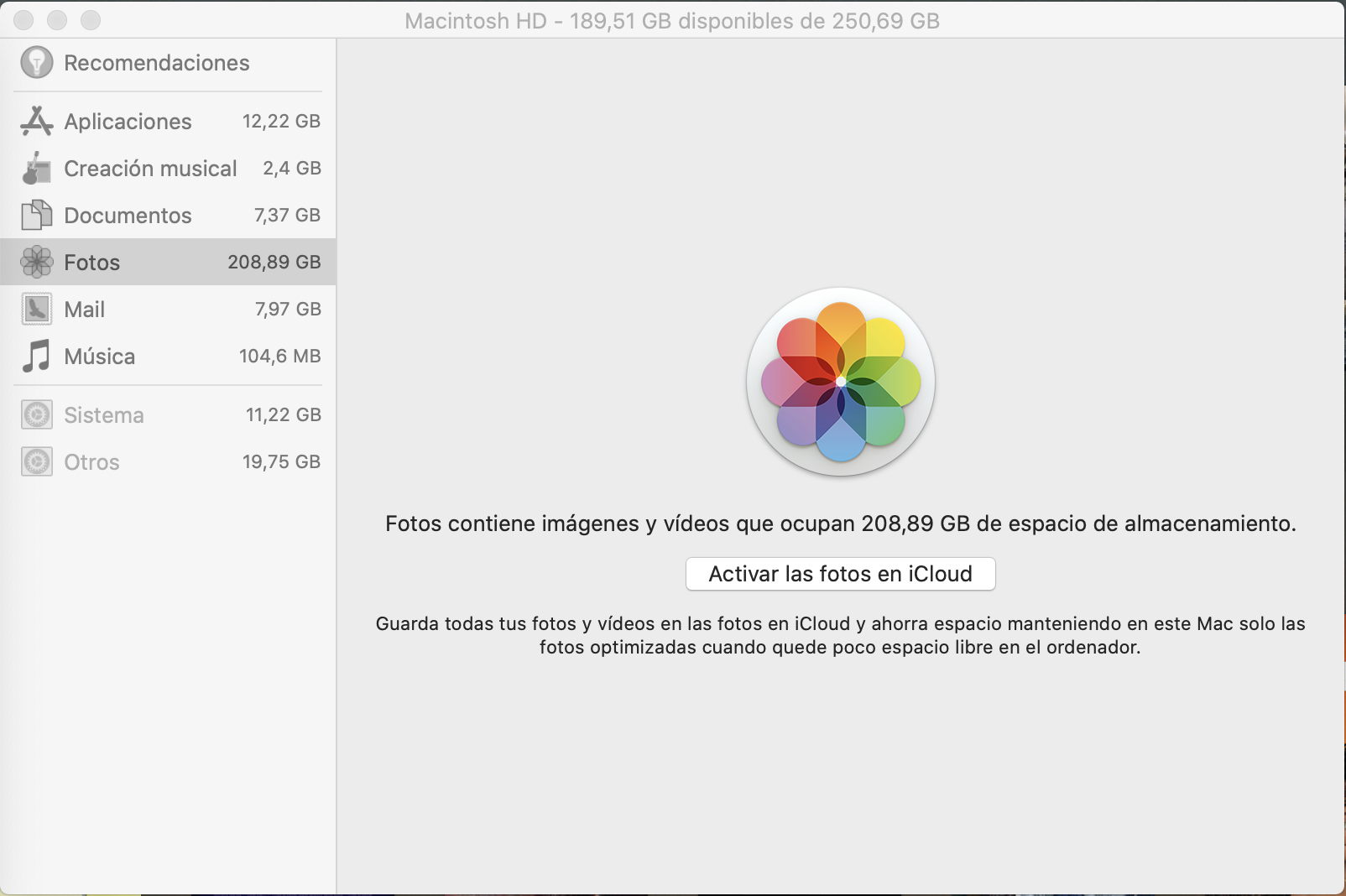Minimize the storage management window
The image size is (1346, 896).
(57, 19)
